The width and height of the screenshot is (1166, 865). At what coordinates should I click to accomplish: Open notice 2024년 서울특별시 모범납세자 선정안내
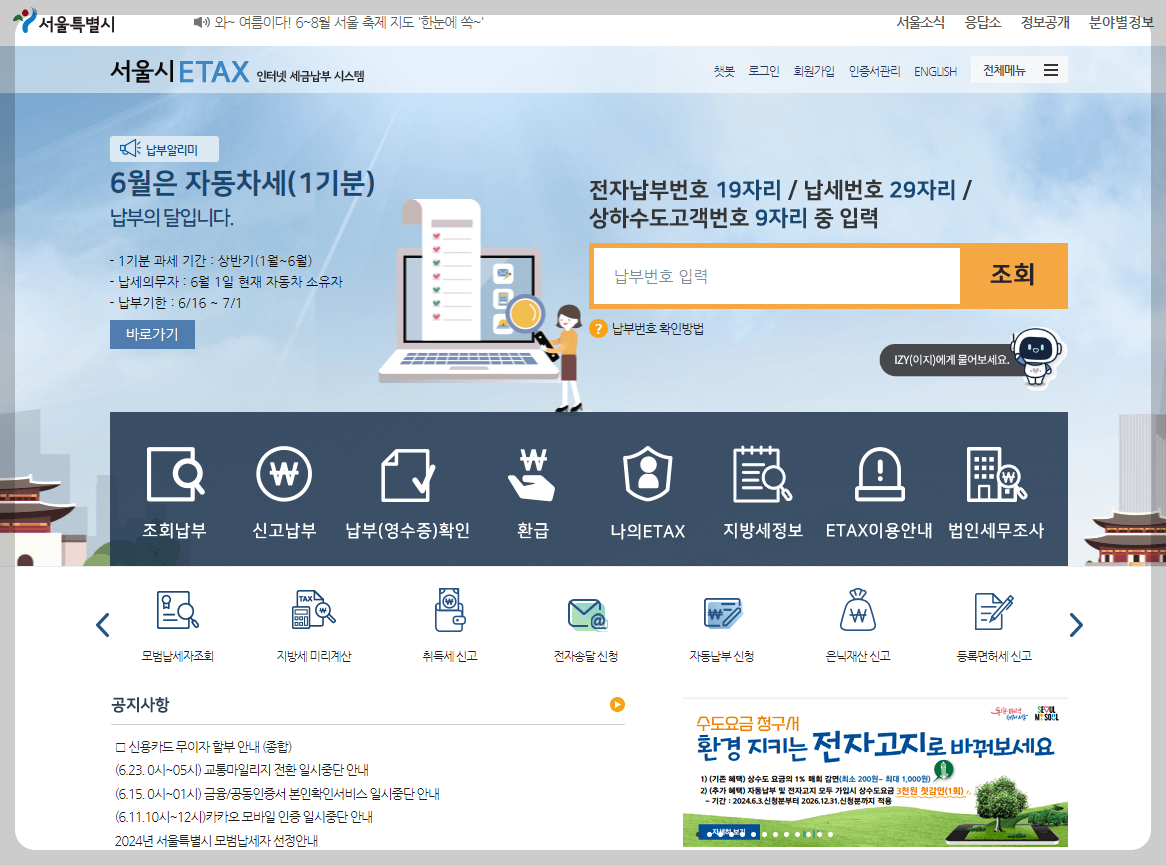tap(216, 840)
